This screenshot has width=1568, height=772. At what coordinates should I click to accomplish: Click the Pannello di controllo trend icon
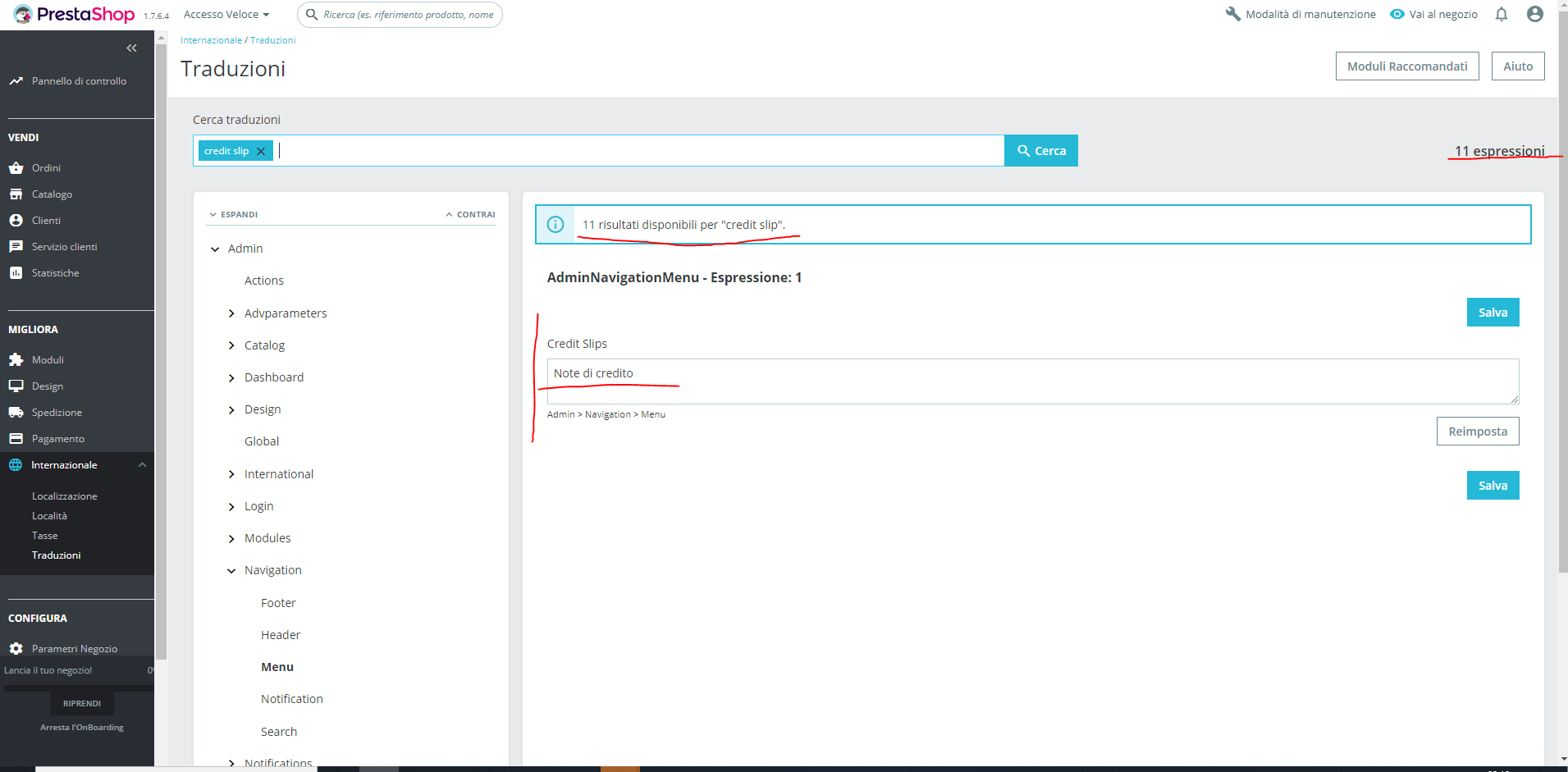16,81
